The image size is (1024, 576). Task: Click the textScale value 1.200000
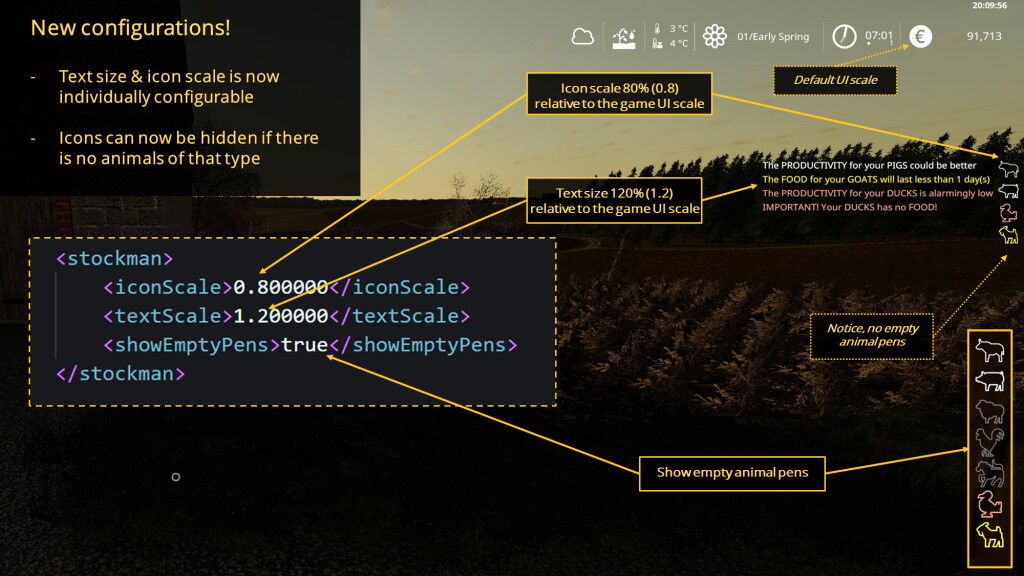[x=280, y=316]
